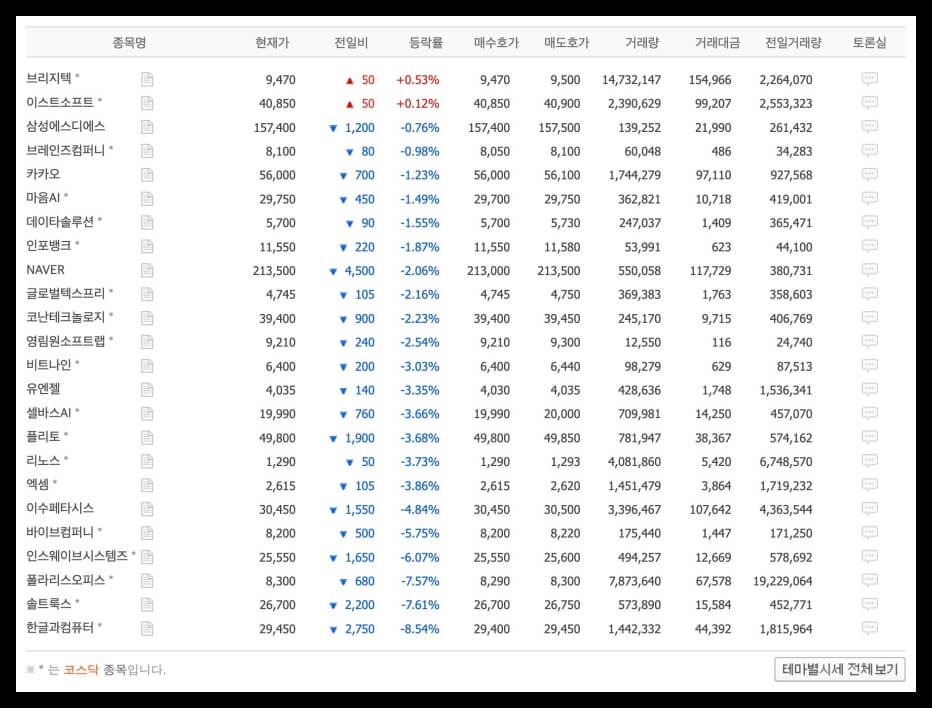The width and height of the screenshot is (932, 708).
Task: Open the document icon for 브리지텍
Action: coord(147,80)
